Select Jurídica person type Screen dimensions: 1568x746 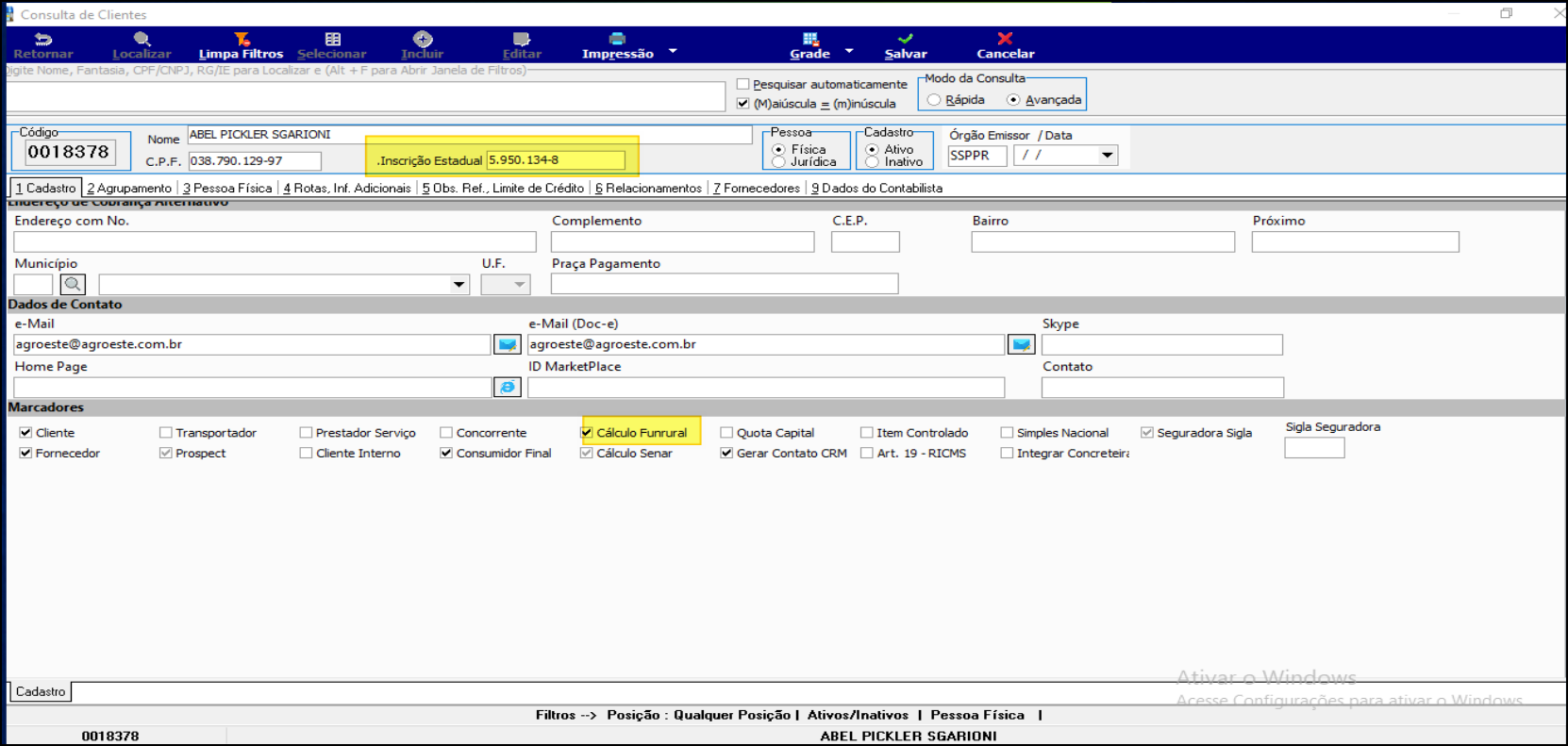[x=778, y=162]
